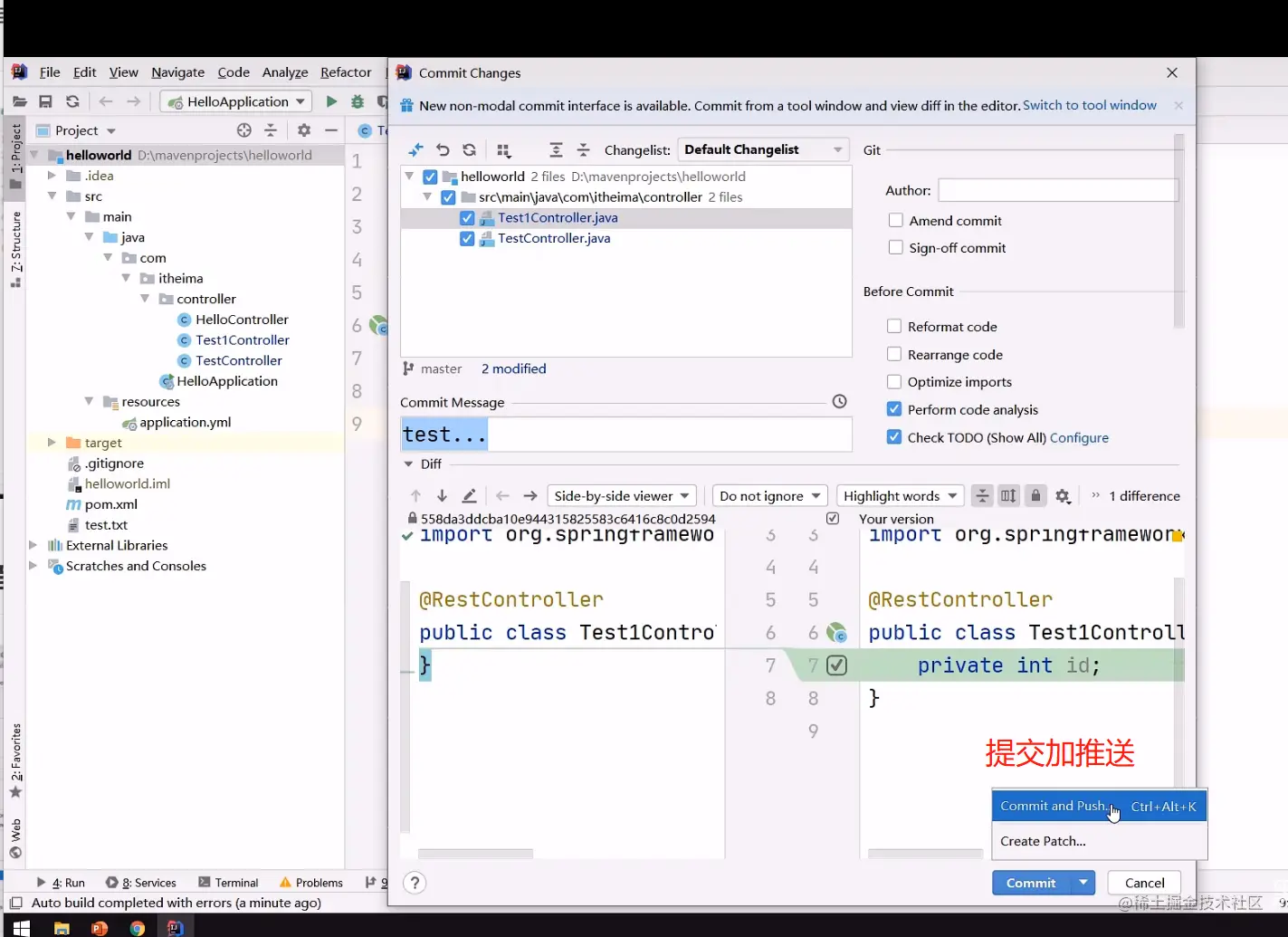Open Windows Start button on taskbar
The image size is (1288, 937).
click(22, 927)
